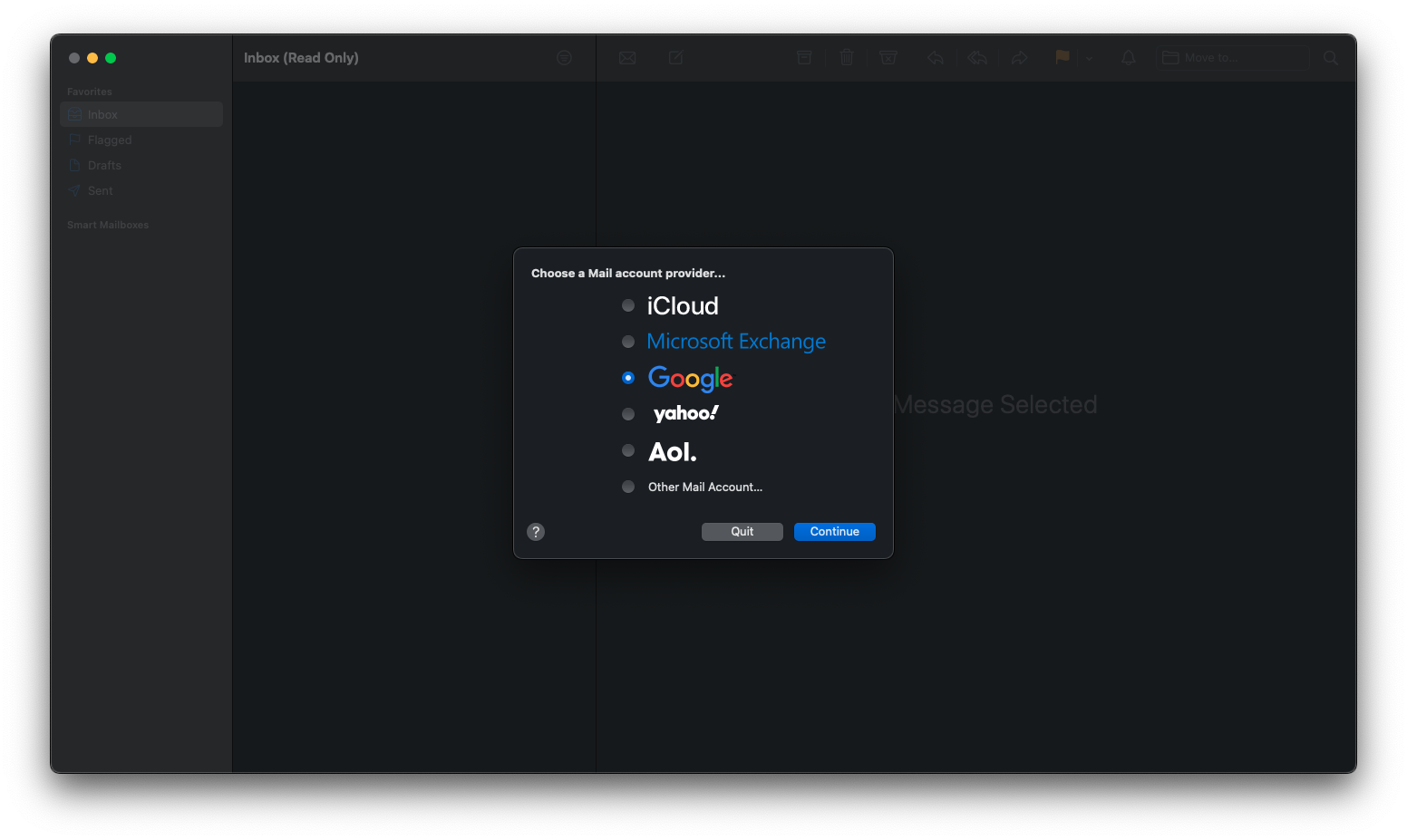This screenshot has height=840, width=1407.
Task: Select the iCloud account provider
Action: (628, 305)
